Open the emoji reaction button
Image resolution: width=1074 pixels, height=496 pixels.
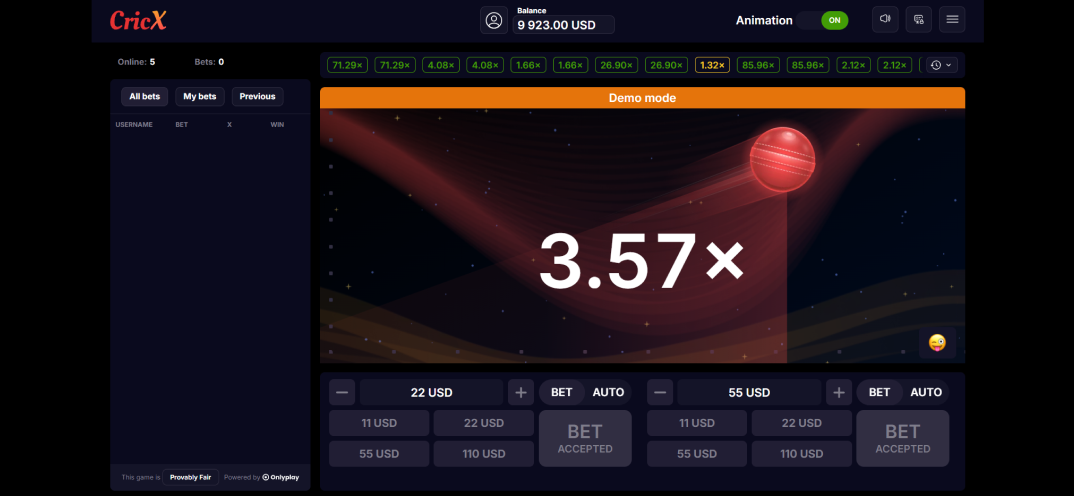[937, 343]
